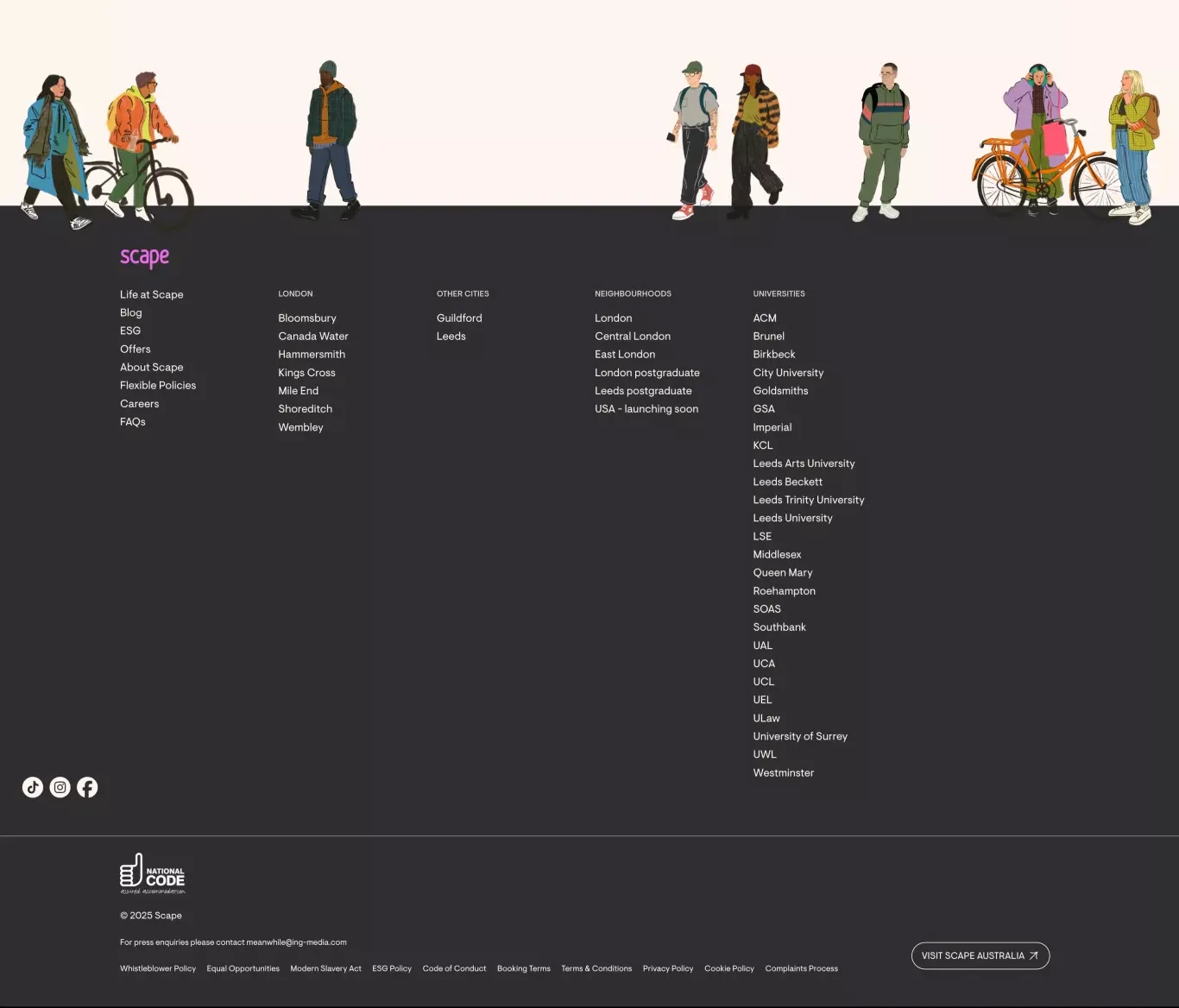Open the FAQs link
This screenshot has width=1179, height=1008.
click(x=133, y=421)
